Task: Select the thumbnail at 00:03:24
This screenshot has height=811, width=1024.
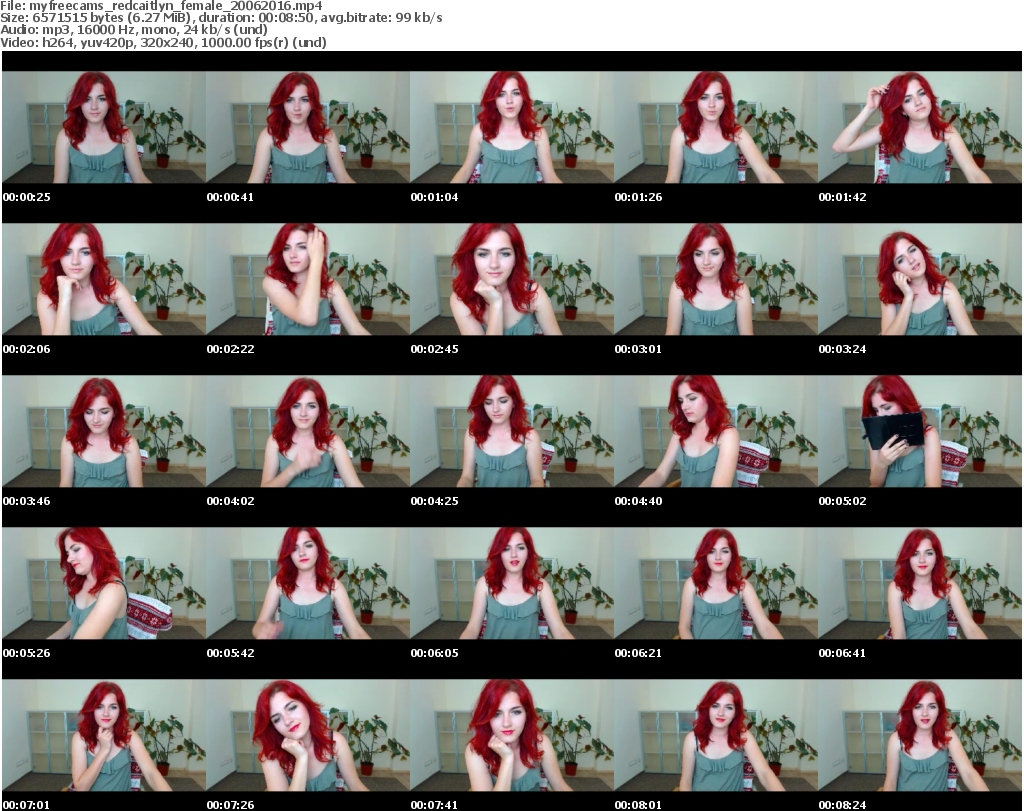Action: pos(920,279)
